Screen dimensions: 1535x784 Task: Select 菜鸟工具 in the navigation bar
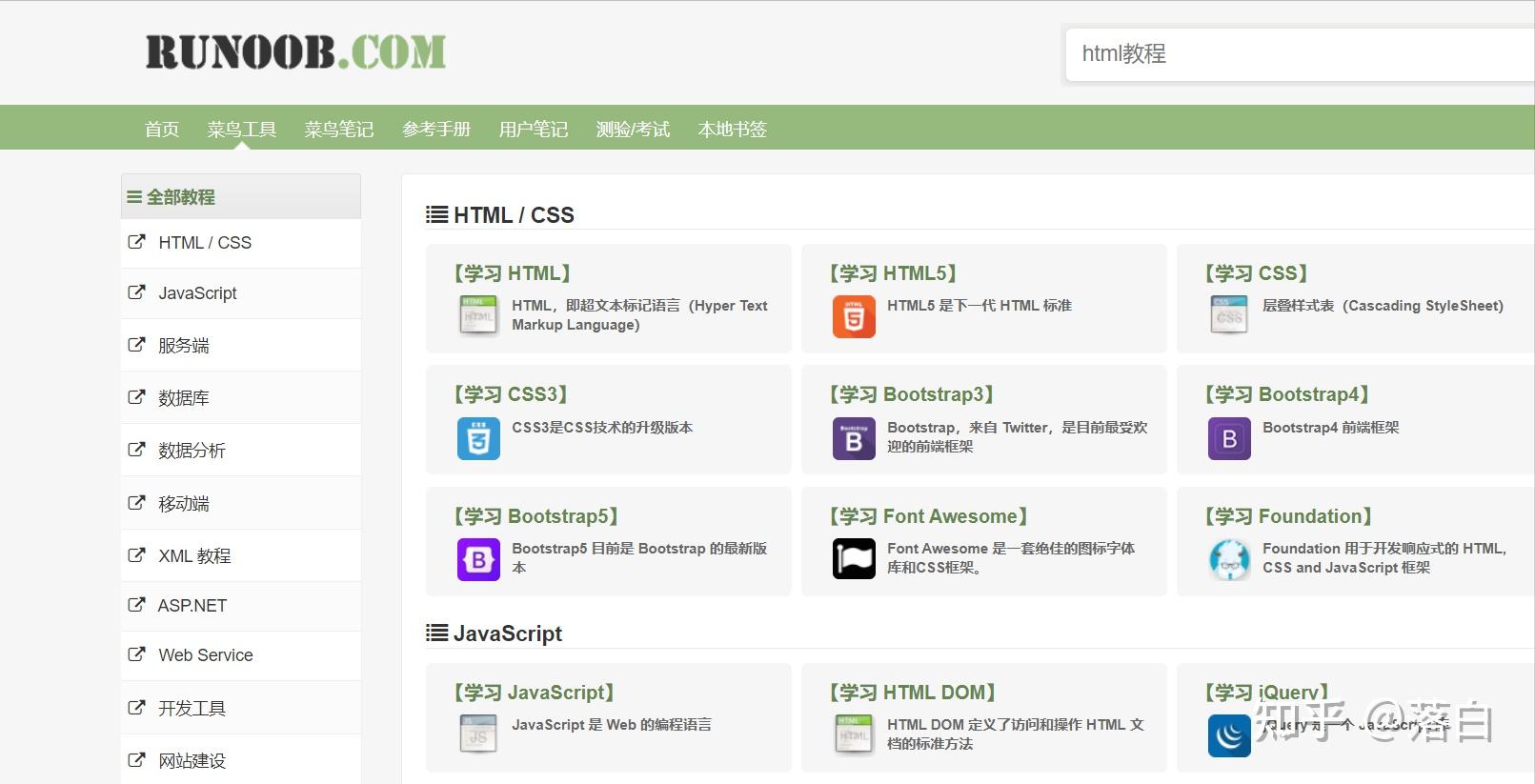point(242,129)
